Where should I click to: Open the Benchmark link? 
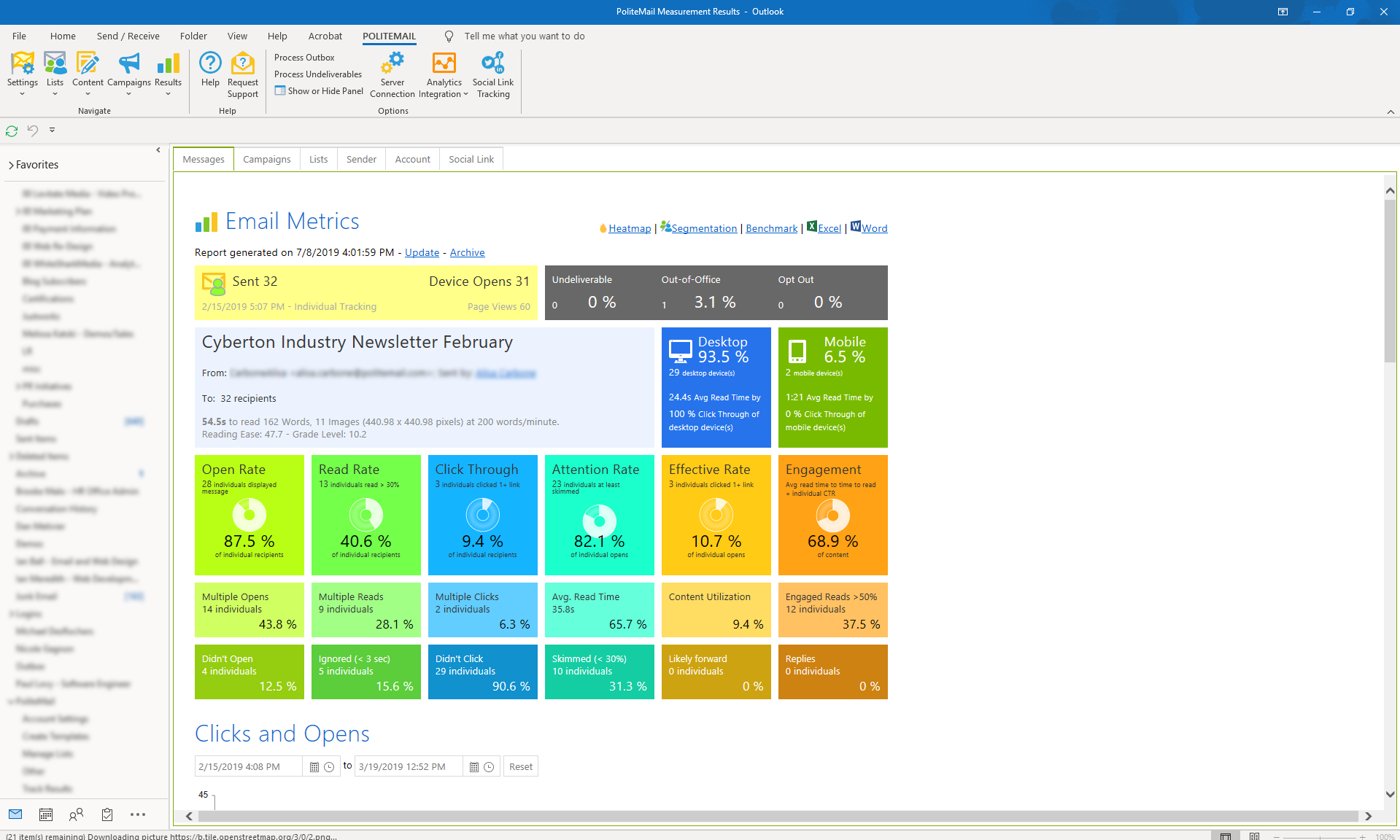click(x=772, y=229)
